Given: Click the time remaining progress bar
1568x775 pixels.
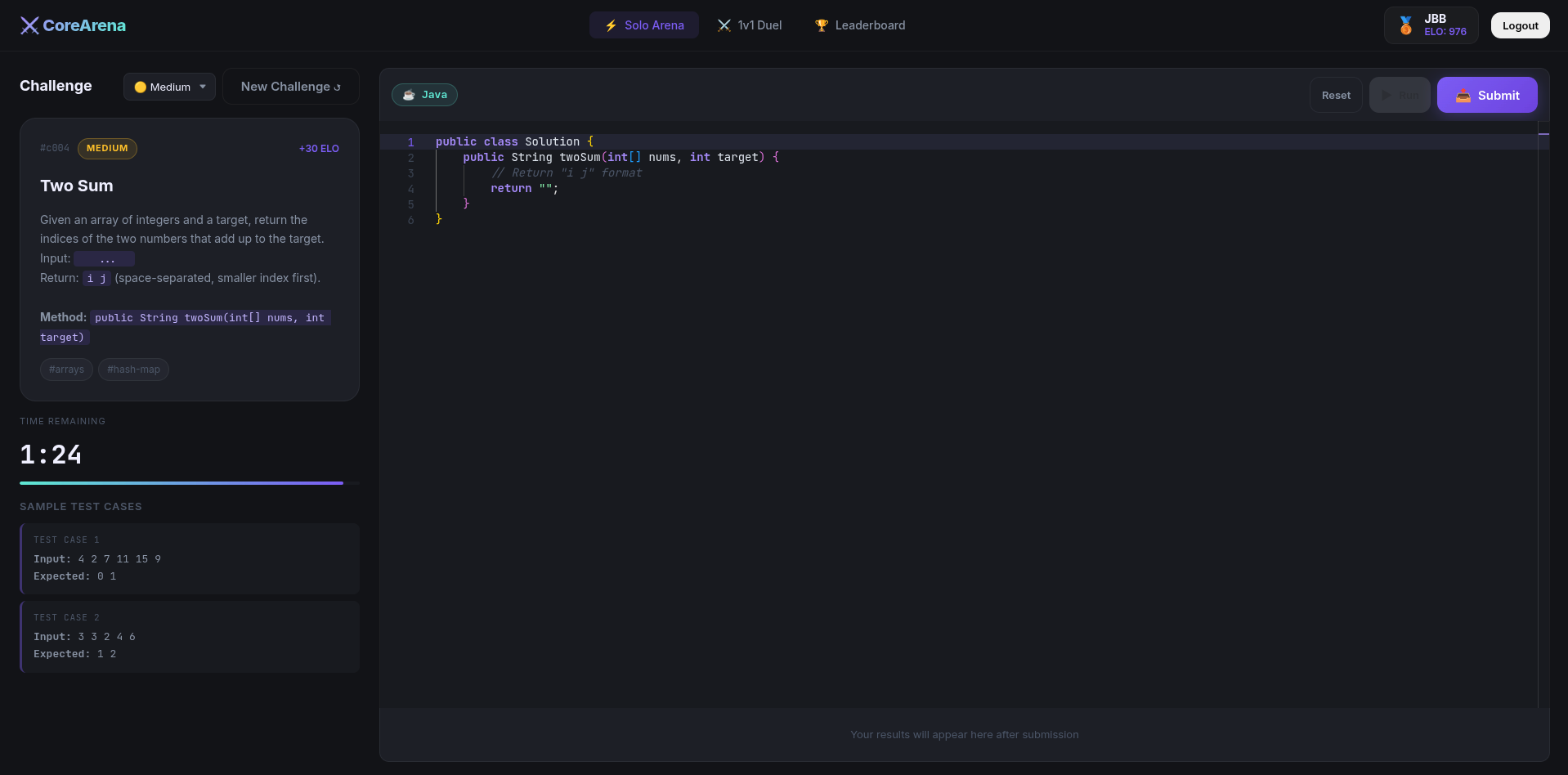Looking at the screenshot, I should pyautogui.click(x=190, y=483).
